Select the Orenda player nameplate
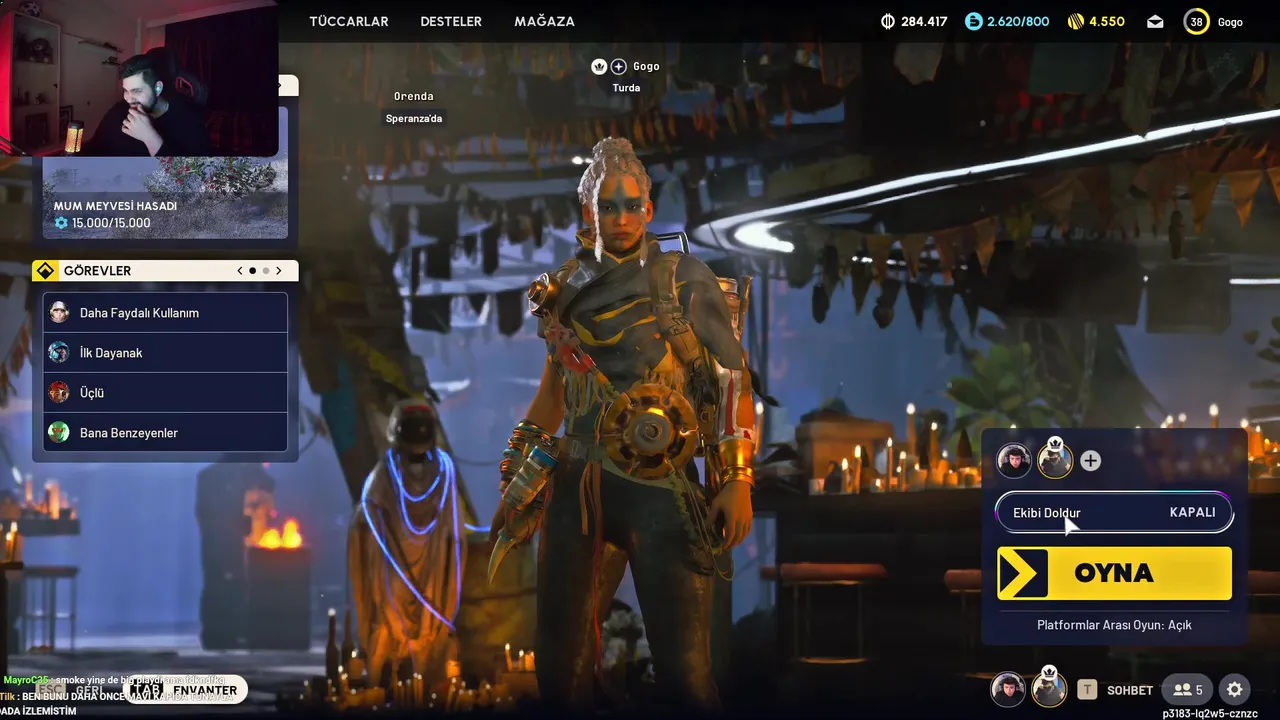1280x720 pixels. [414, 107]
